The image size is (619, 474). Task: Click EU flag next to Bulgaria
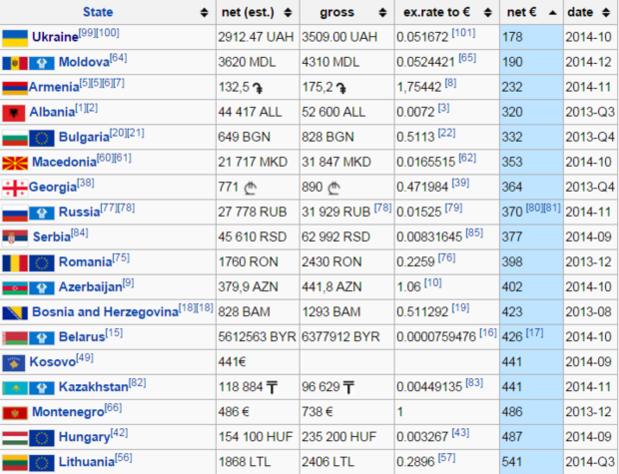(42, 138)
